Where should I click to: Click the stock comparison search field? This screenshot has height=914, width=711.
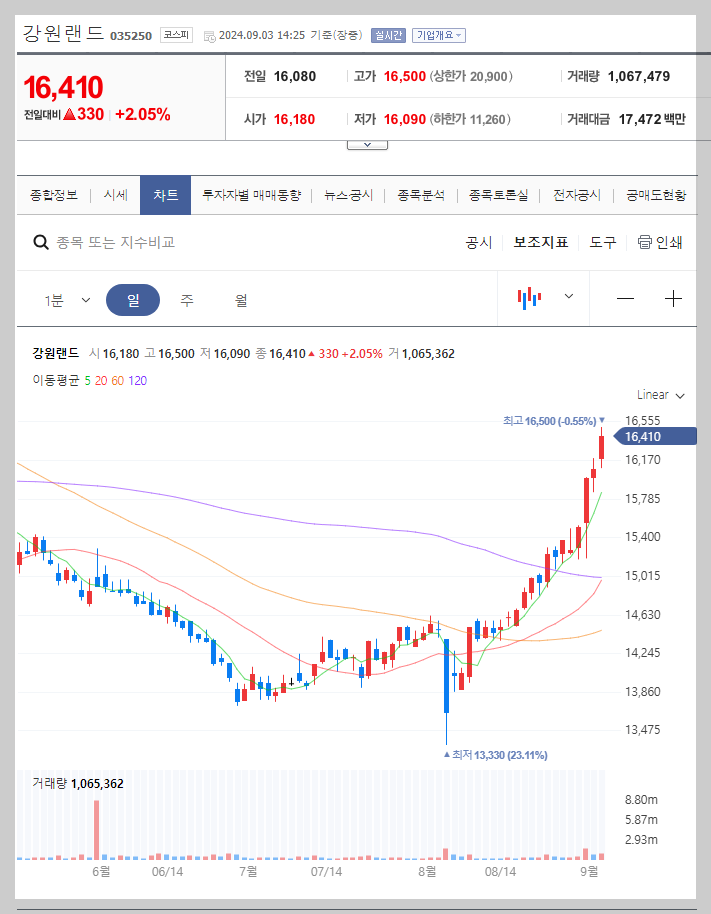tap(150, 242)
